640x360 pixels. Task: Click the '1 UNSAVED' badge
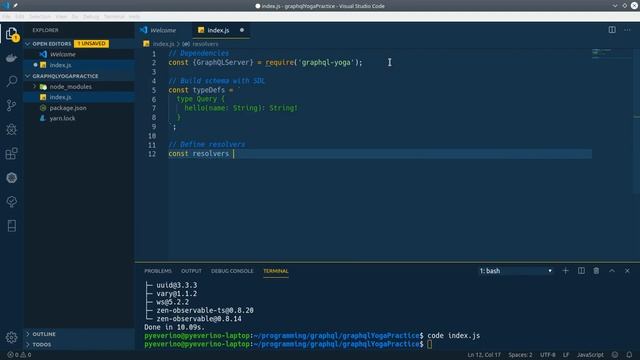tap(91, 44)
